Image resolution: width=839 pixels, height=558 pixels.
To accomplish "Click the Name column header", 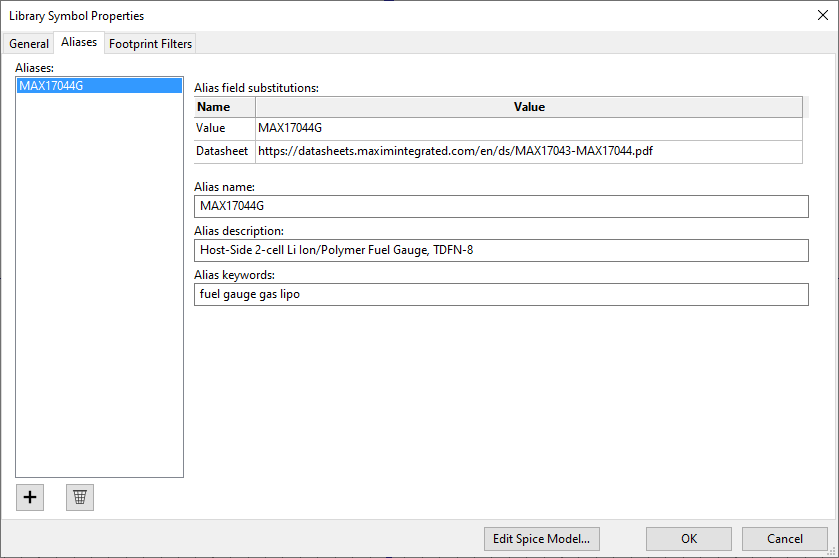I will click(224, 107).
